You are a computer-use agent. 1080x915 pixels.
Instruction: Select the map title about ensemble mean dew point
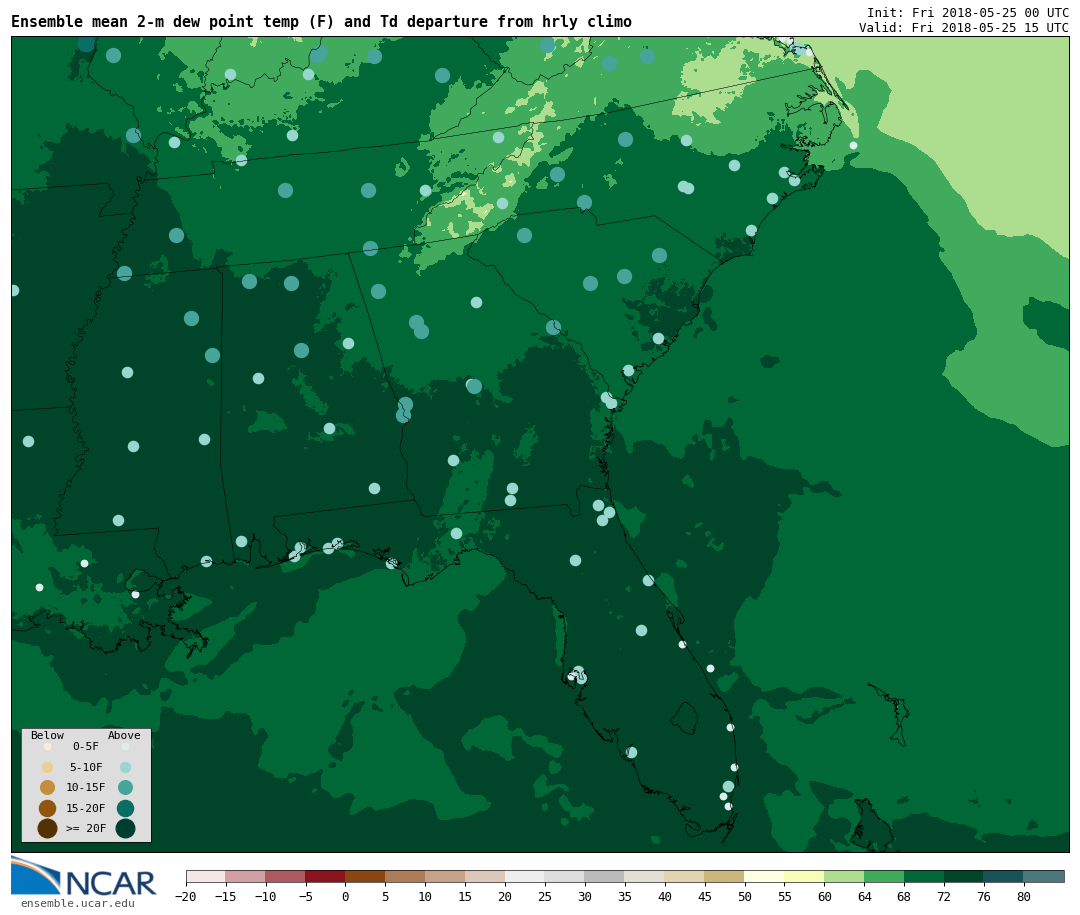coord(321,21)
